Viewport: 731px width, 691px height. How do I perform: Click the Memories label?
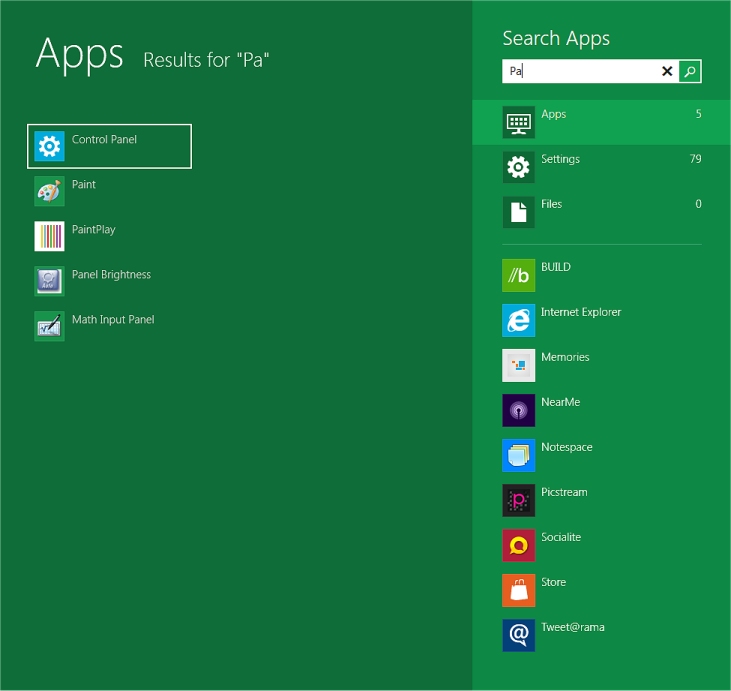point(565,357)
